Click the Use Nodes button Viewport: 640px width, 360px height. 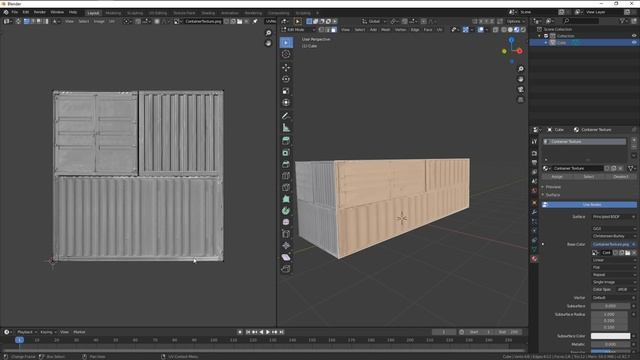tap(589, 204)
